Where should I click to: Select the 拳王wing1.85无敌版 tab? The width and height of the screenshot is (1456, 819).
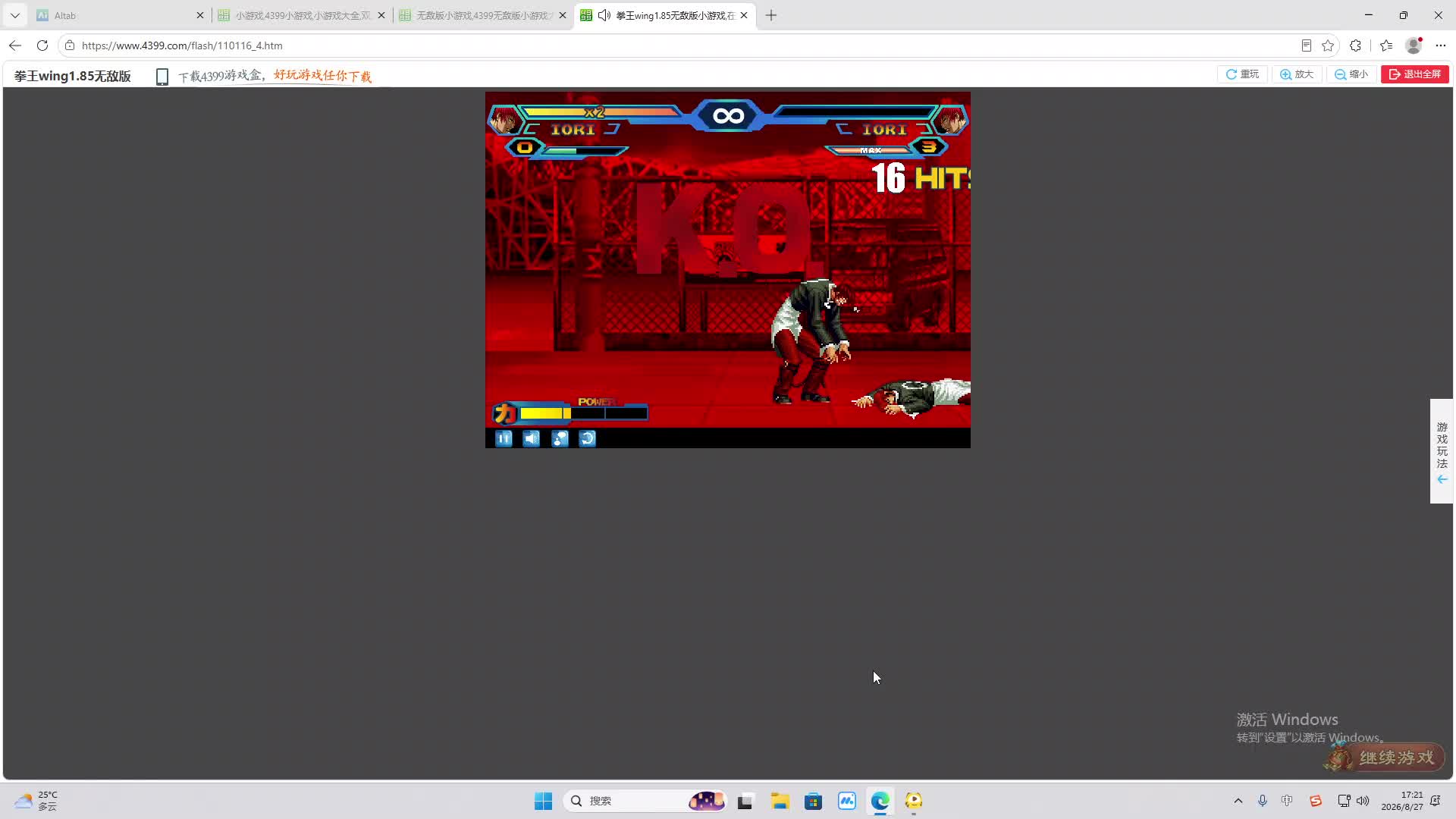tap(664, 15)
